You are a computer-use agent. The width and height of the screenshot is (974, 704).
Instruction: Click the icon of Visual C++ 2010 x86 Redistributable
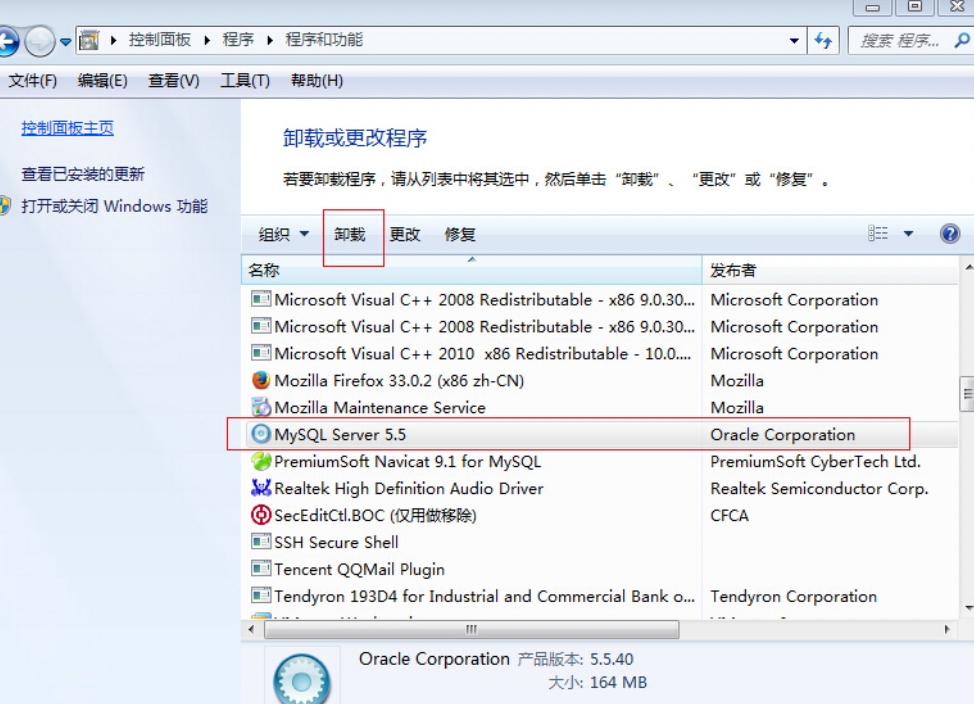coord(261,354)
